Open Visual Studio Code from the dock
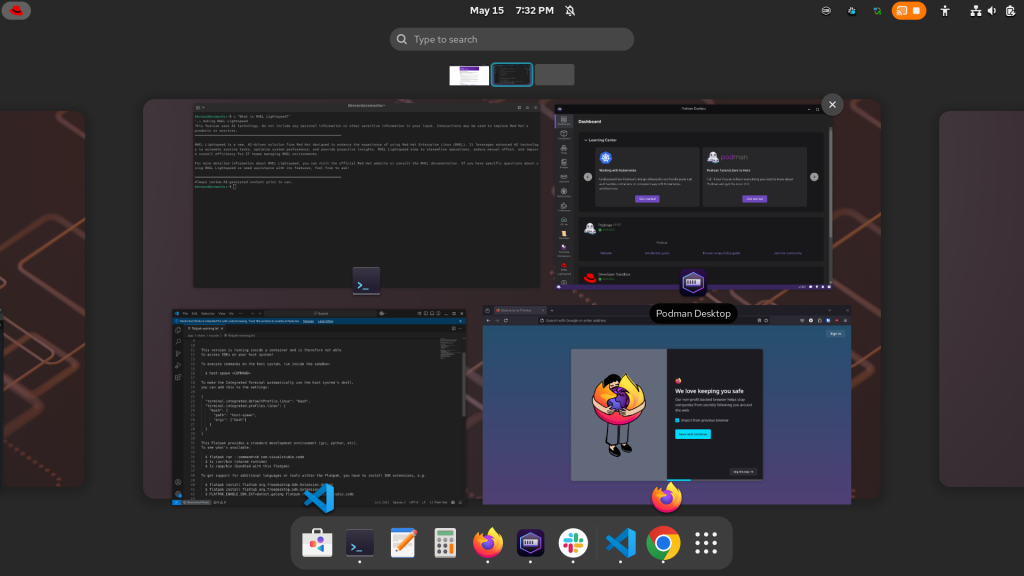The image size is (1024, 576). [620, 543]
